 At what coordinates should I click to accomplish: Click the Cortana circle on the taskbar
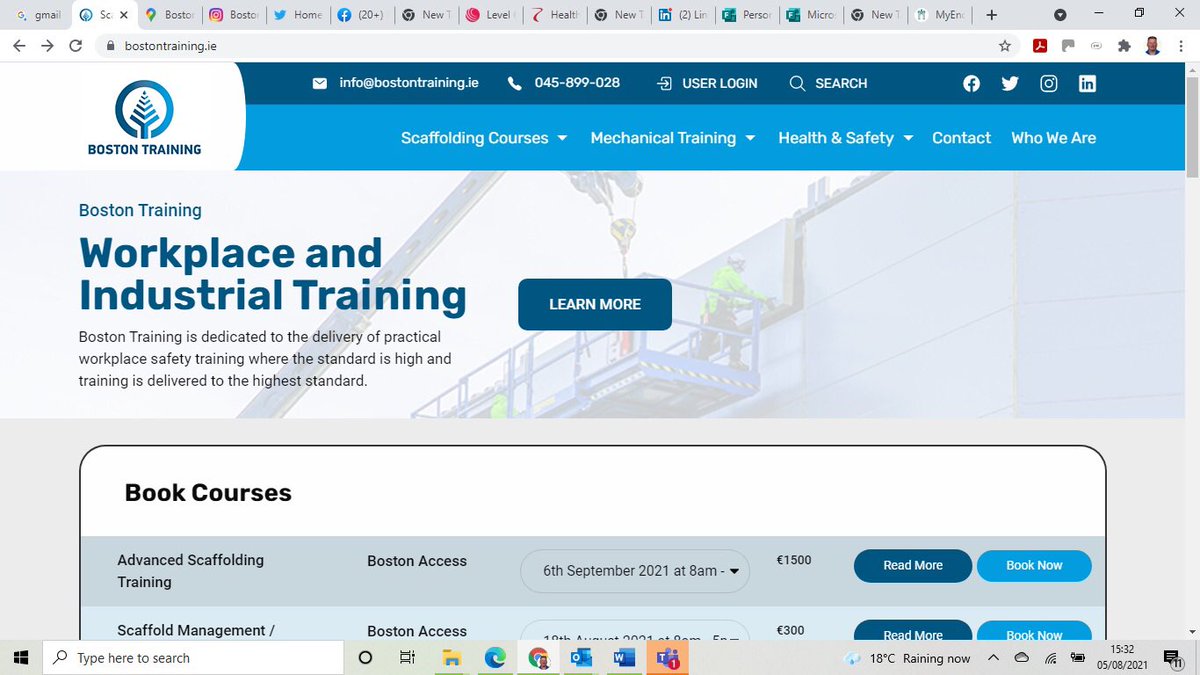click(365, 658)
